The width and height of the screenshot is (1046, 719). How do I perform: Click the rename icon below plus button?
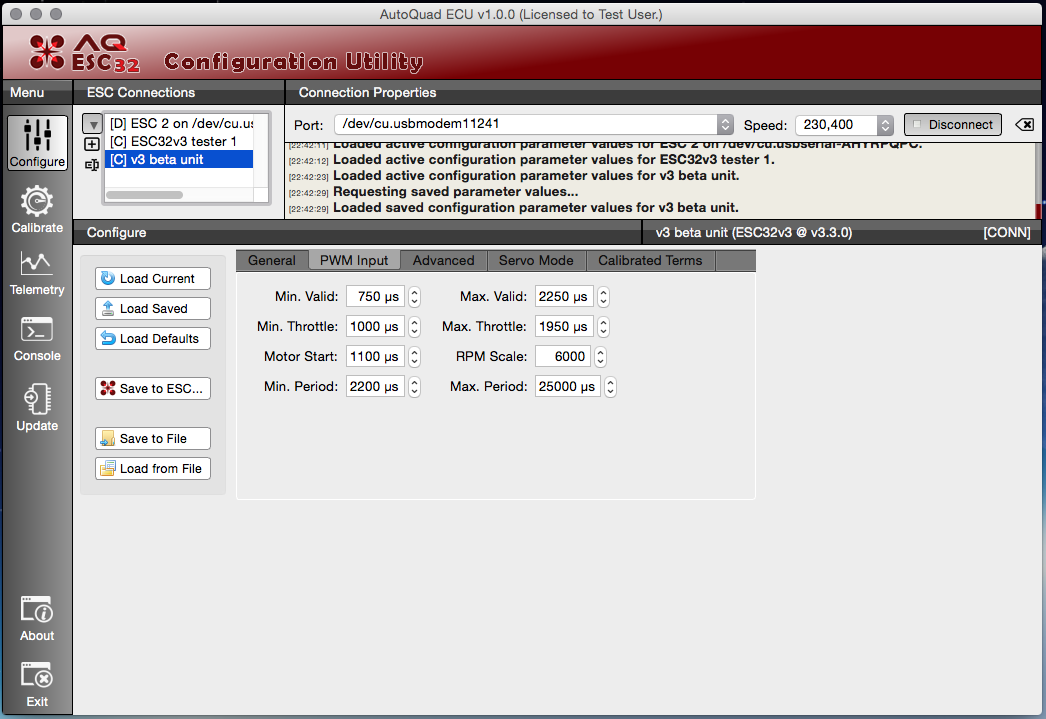tap(92, 165)
